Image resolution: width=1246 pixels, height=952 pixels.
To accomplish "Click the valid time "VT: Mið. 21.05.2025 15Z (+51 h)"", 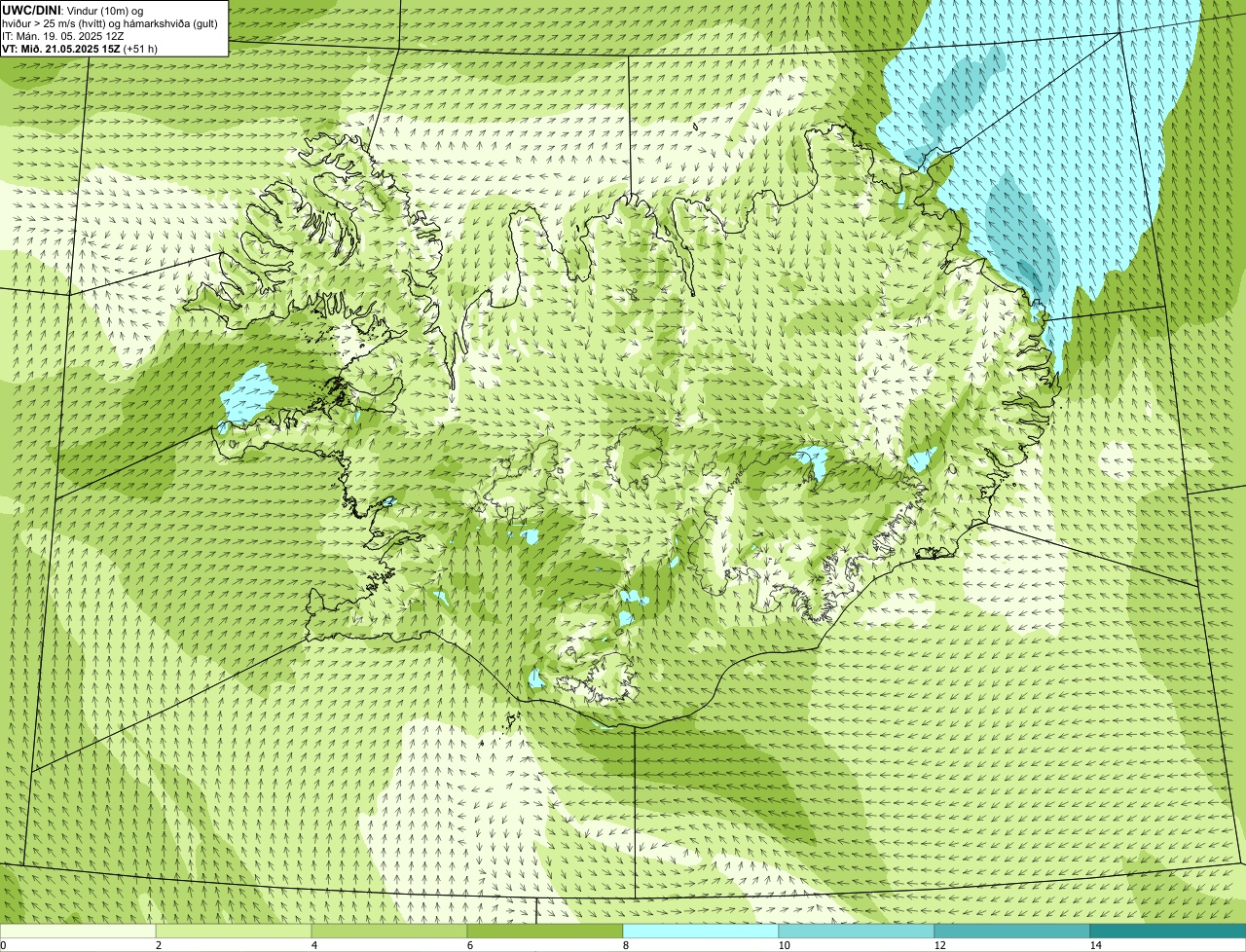I will click(80, 48).
